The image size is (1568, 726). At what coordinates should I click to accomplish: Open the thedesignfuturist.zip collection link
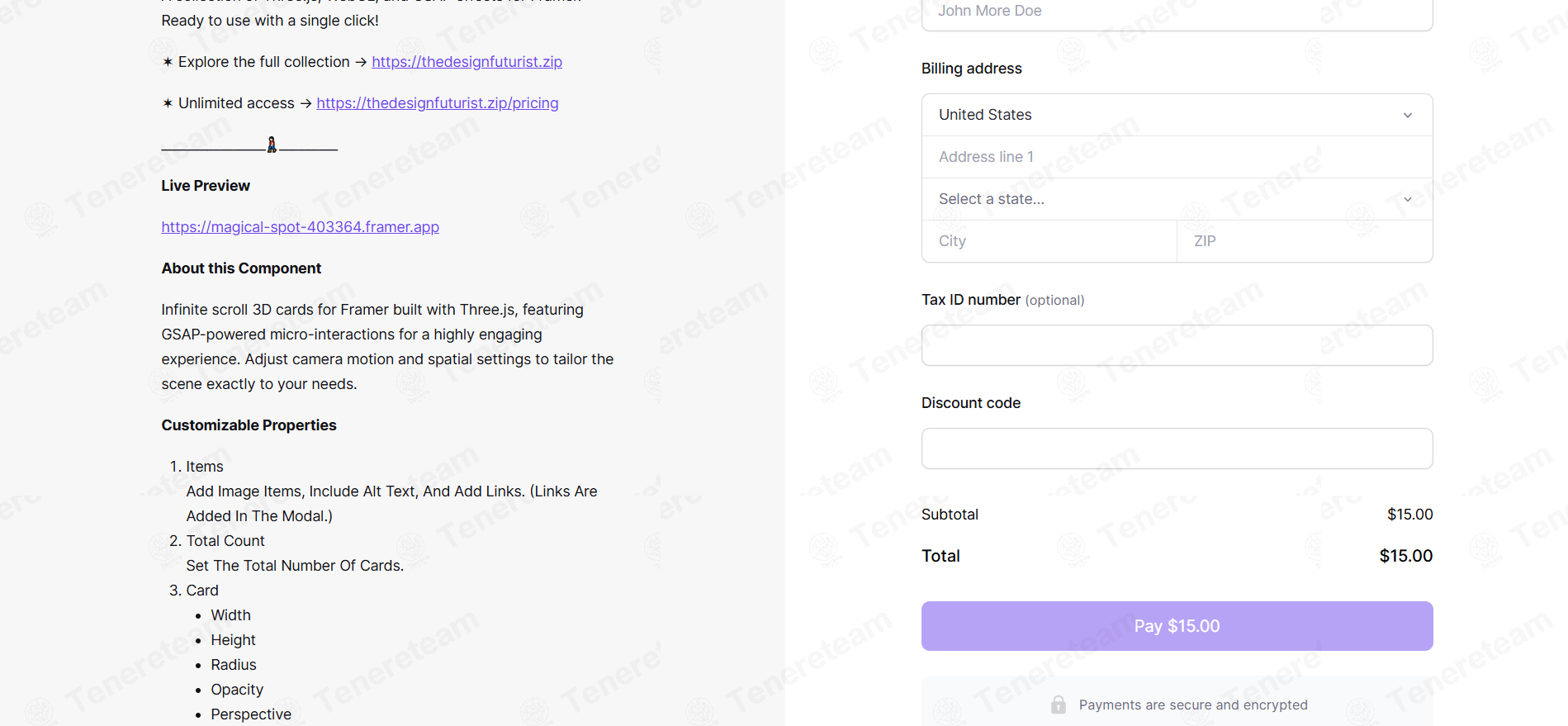[x=467, y=62]
